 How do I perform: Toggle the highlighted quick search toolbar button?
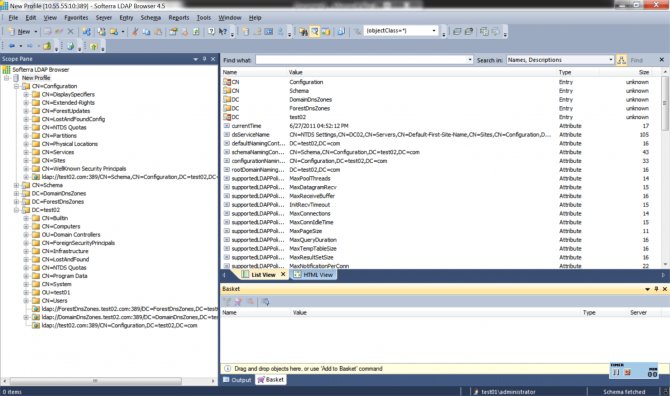tap(314, 32)
